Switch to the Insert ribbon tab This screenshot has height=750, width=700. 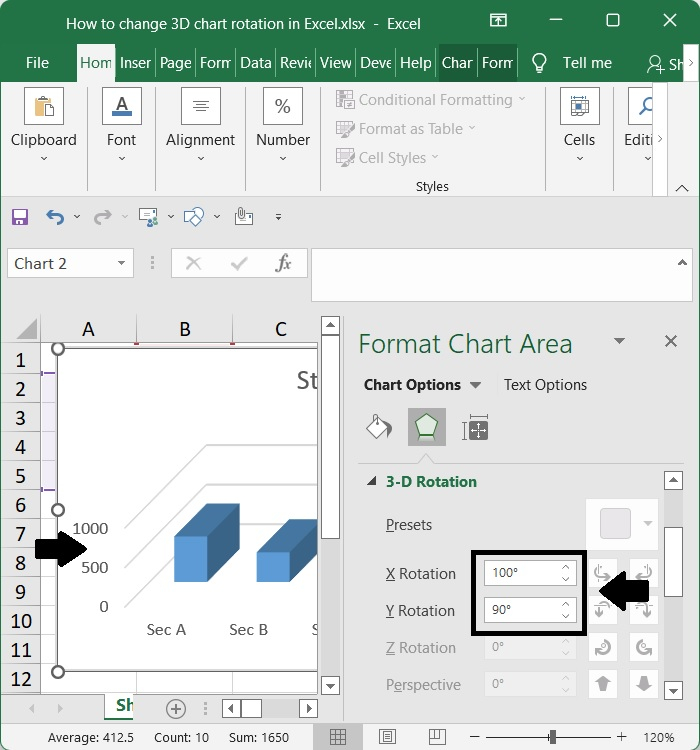pyautogui.click(x=135, y=63)
